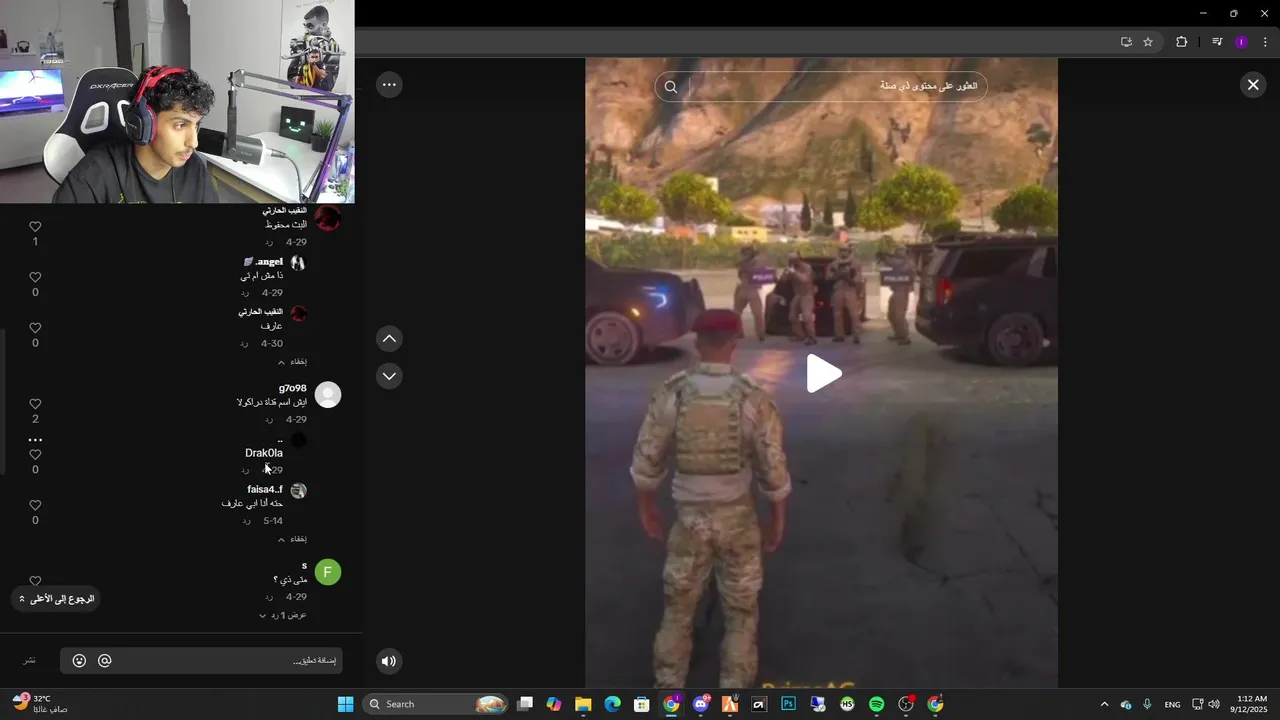
Task: Play the paused TikTok video
Action: click(824, 373)
